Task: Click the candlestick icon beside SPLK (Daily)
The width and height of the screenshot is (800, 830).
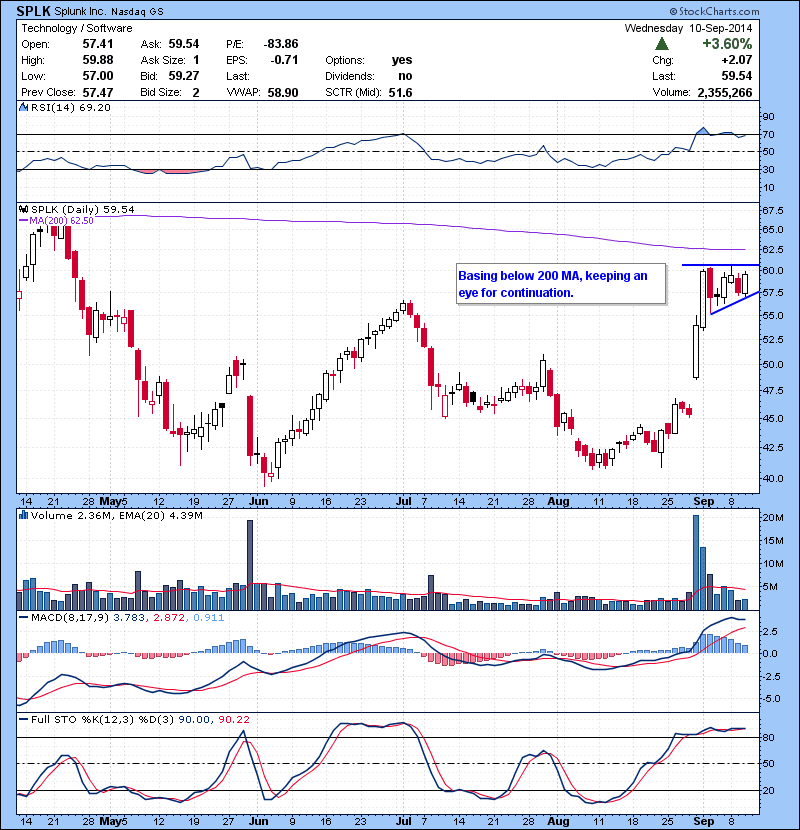Action: click(x=23, y=209)
